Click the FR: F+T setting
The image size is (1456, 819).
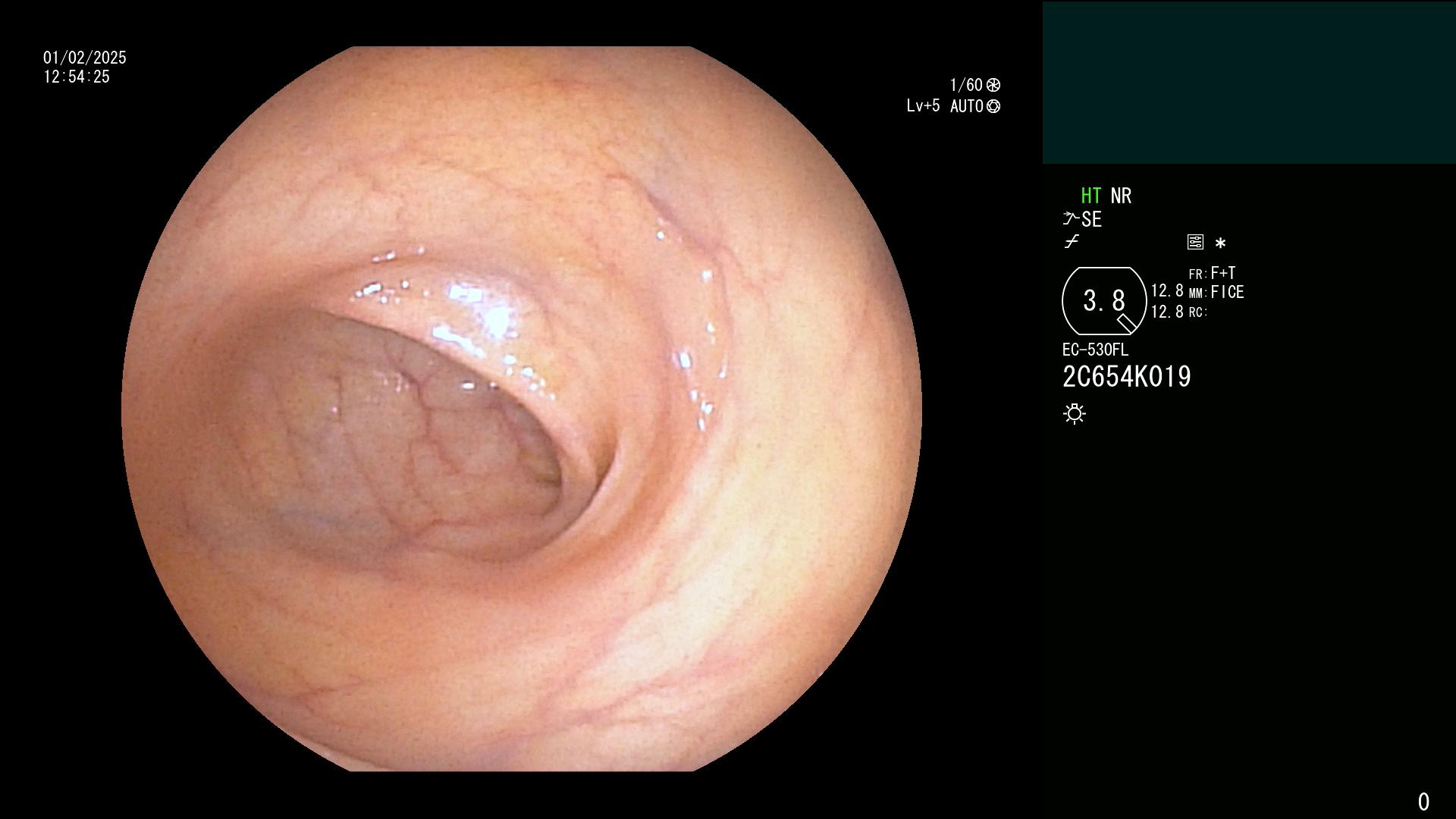tap(1212, 273)
